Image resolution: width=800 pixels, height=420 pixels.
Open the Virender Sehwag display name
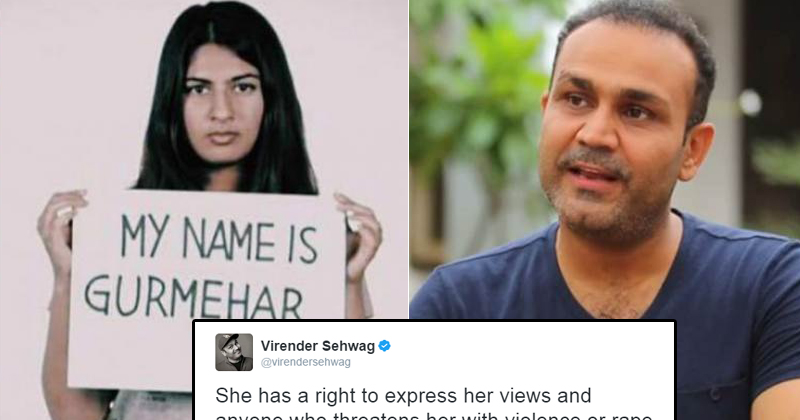tap(318, 346)
